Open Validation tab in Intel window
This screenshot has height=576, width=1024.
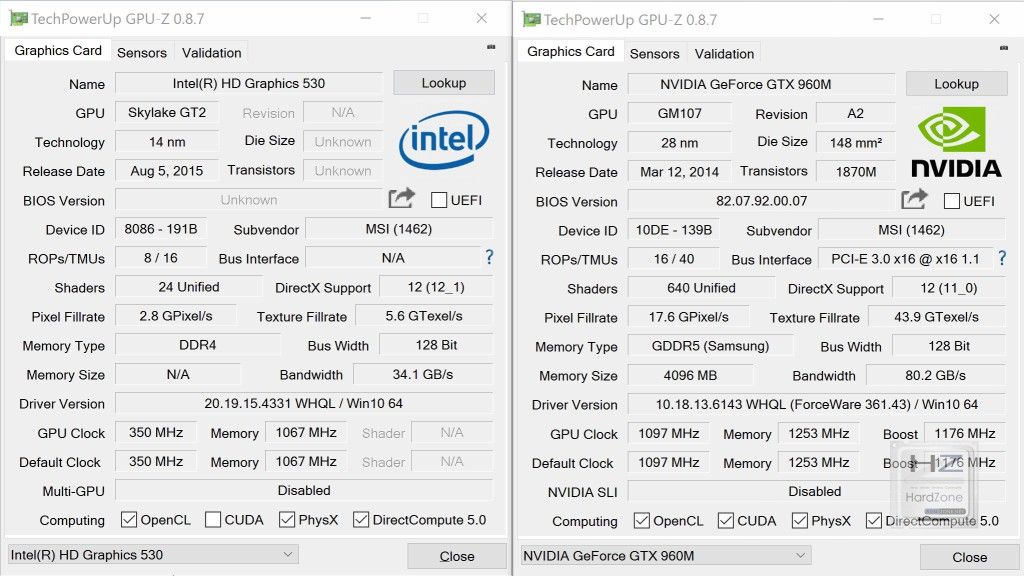(212, 53)
